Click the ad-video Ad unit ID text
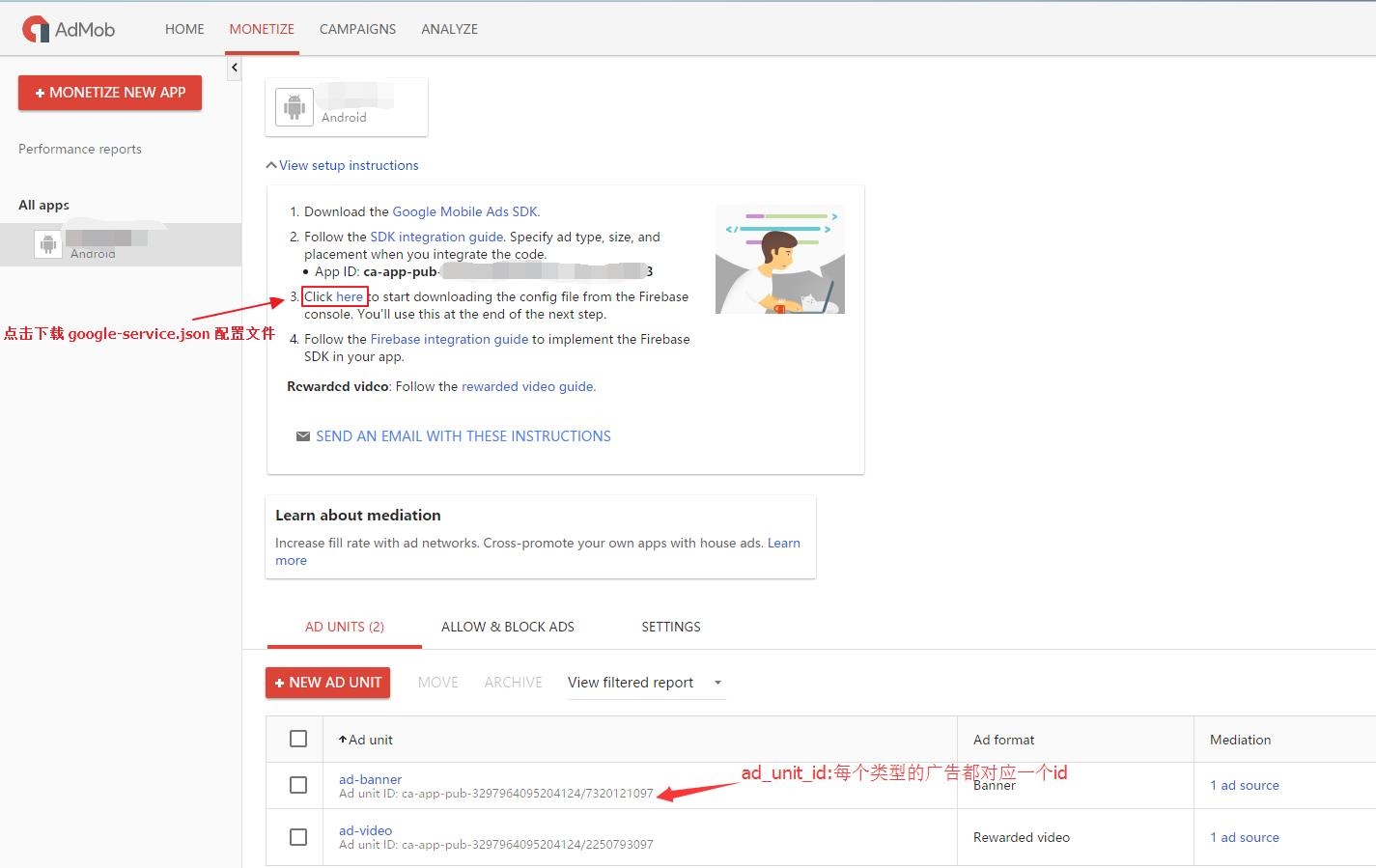Viewport: 1376px width, 868px height. tap(496, 845)
